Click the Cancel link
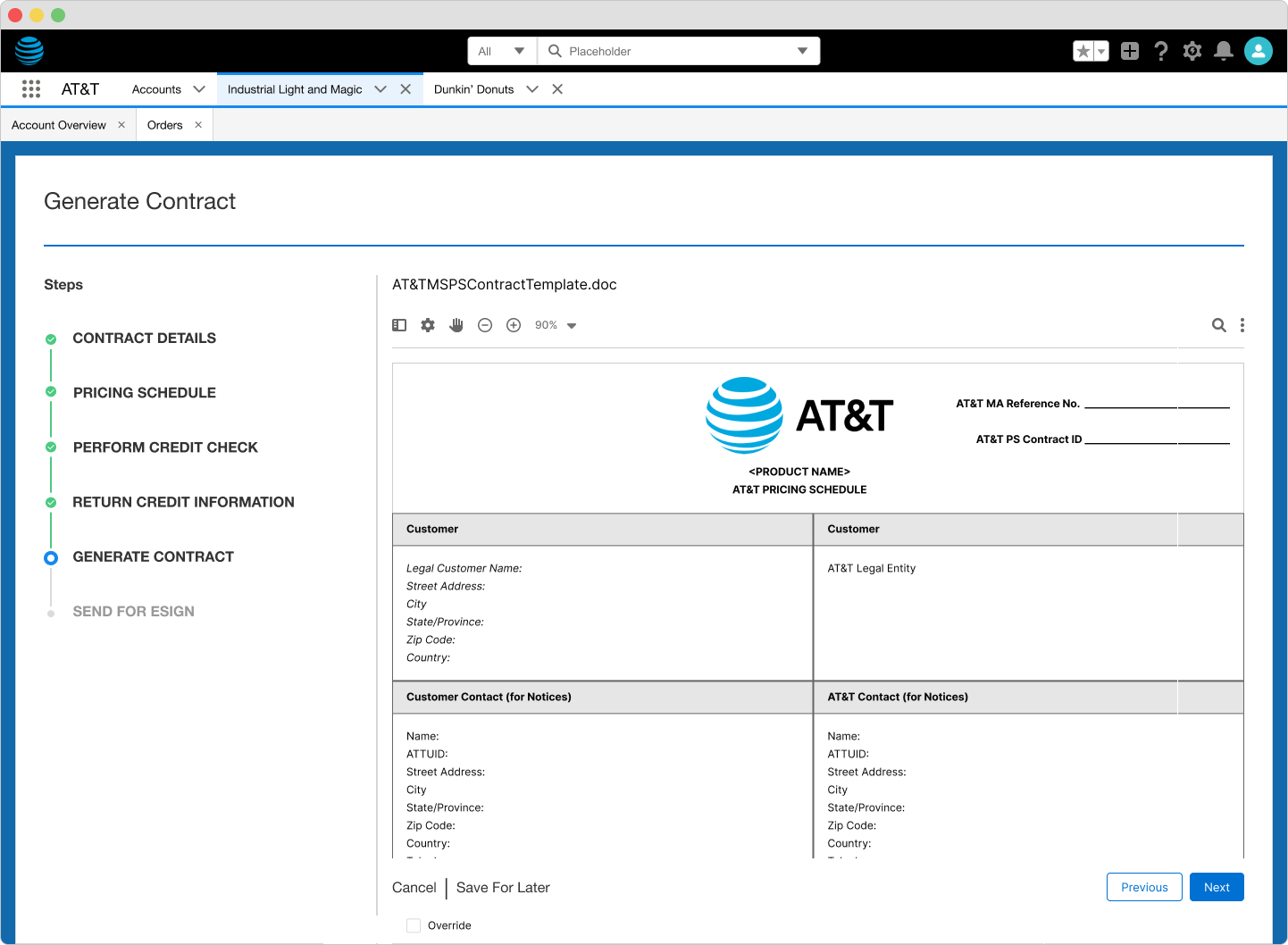Viewport: 1288px width, 945px height. tap(414, 888)
